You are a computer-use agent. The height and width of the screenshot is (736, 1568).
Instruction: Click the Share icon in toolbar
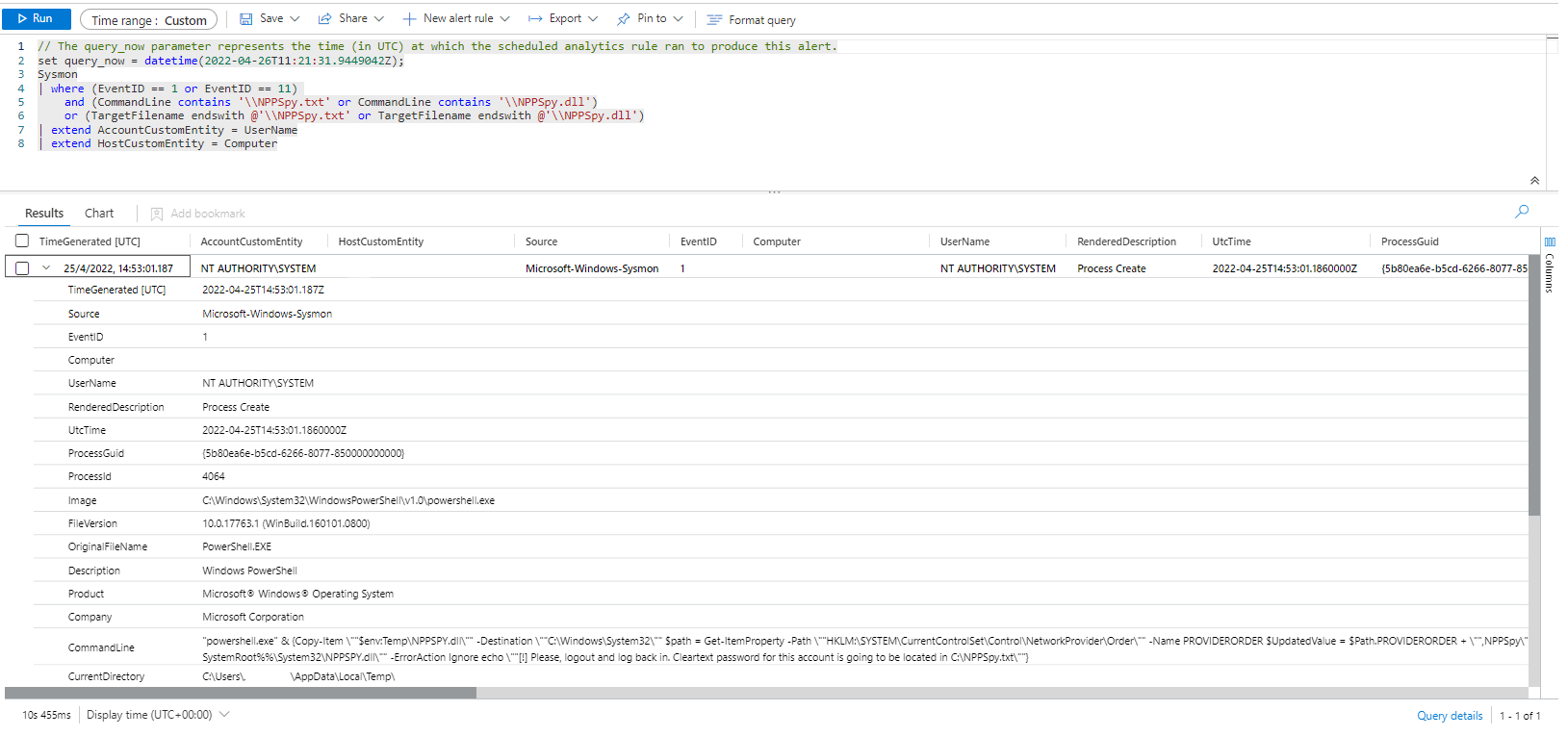325,19
